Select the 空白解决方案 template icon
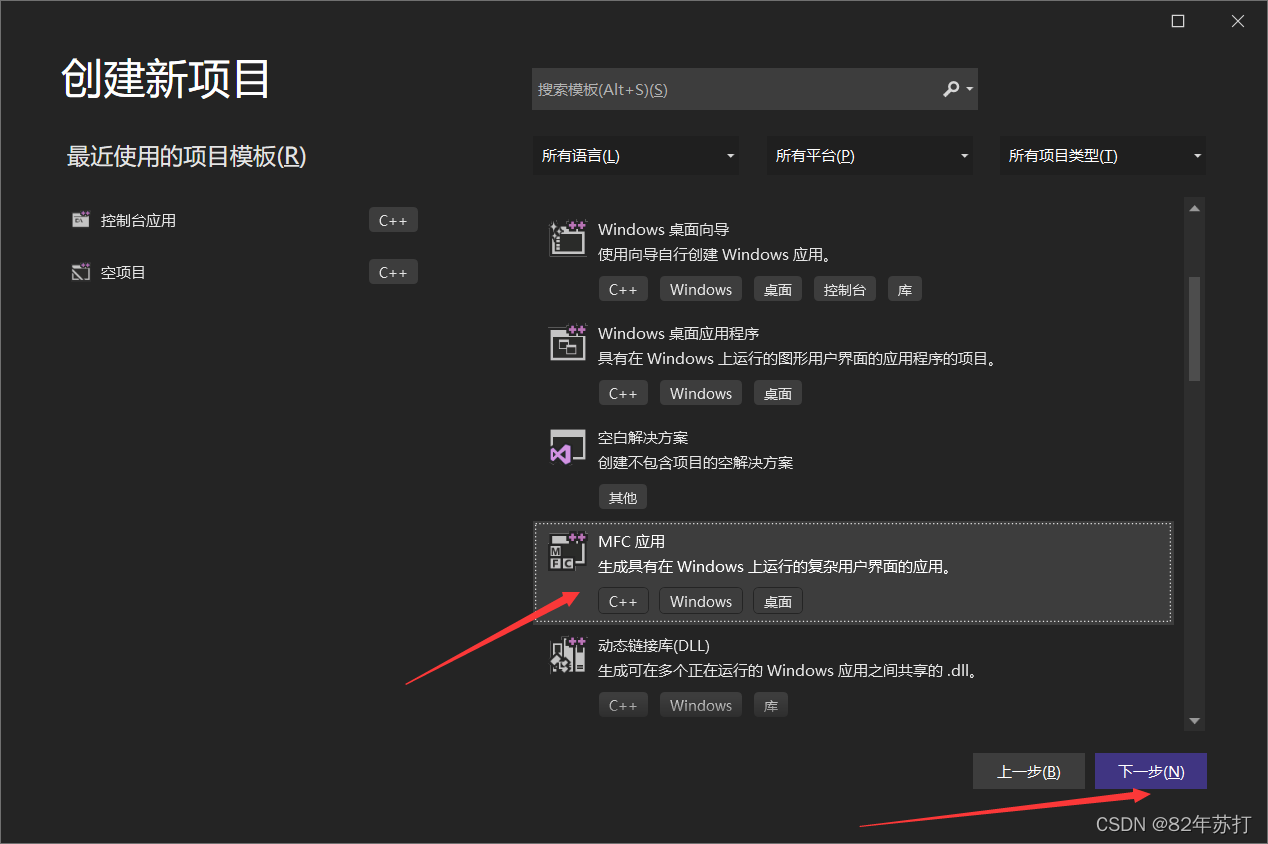 click(x=567, y=447)
